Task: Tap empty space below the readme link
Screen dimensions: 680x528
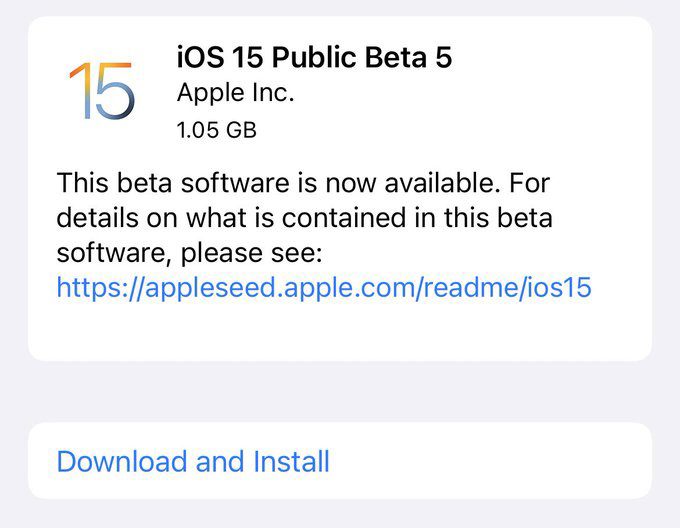Action: [x=340, y=332]
